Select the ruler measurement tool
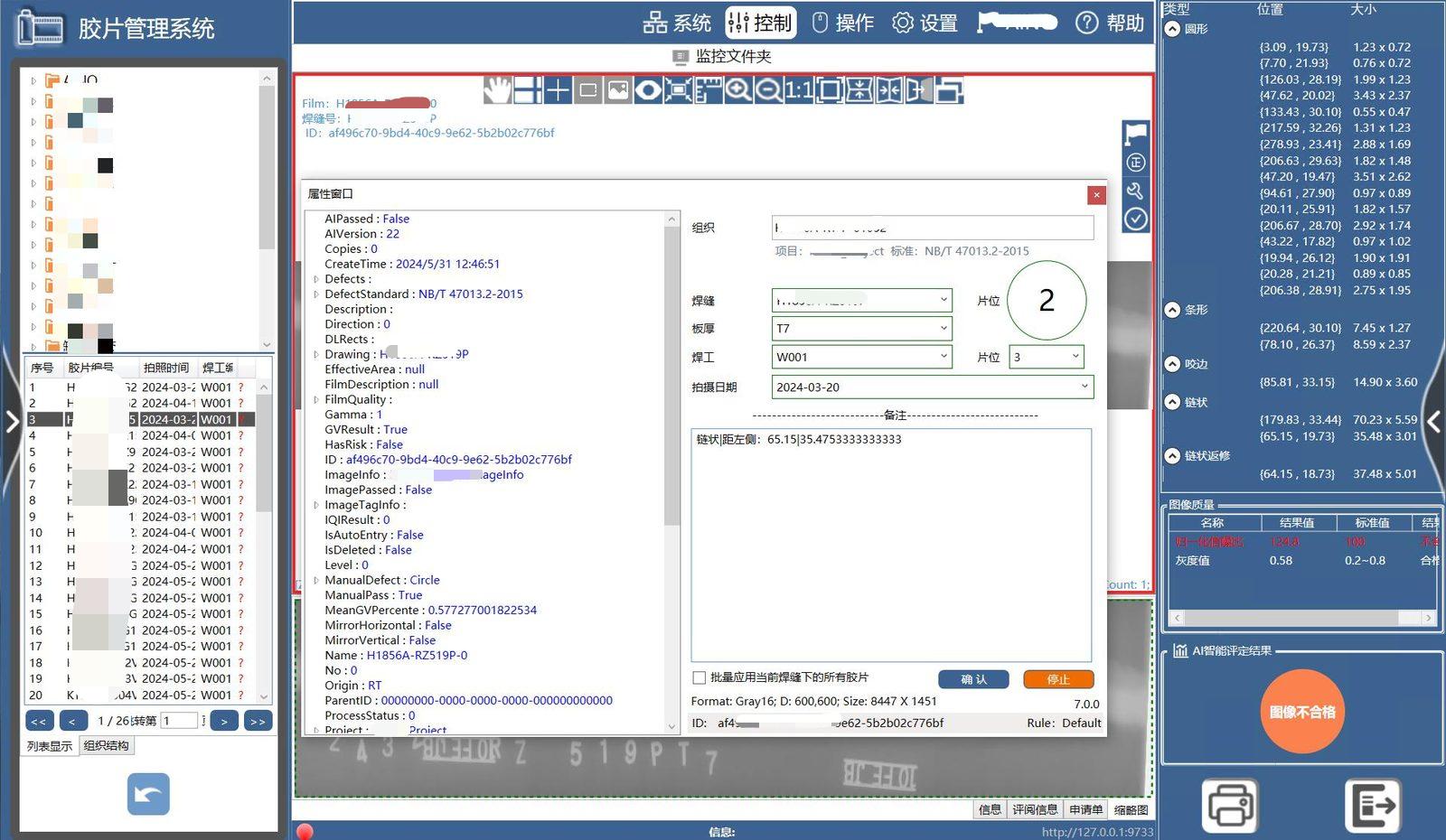The width and height of the screenshot is (1446, 840). pos(709,90)
